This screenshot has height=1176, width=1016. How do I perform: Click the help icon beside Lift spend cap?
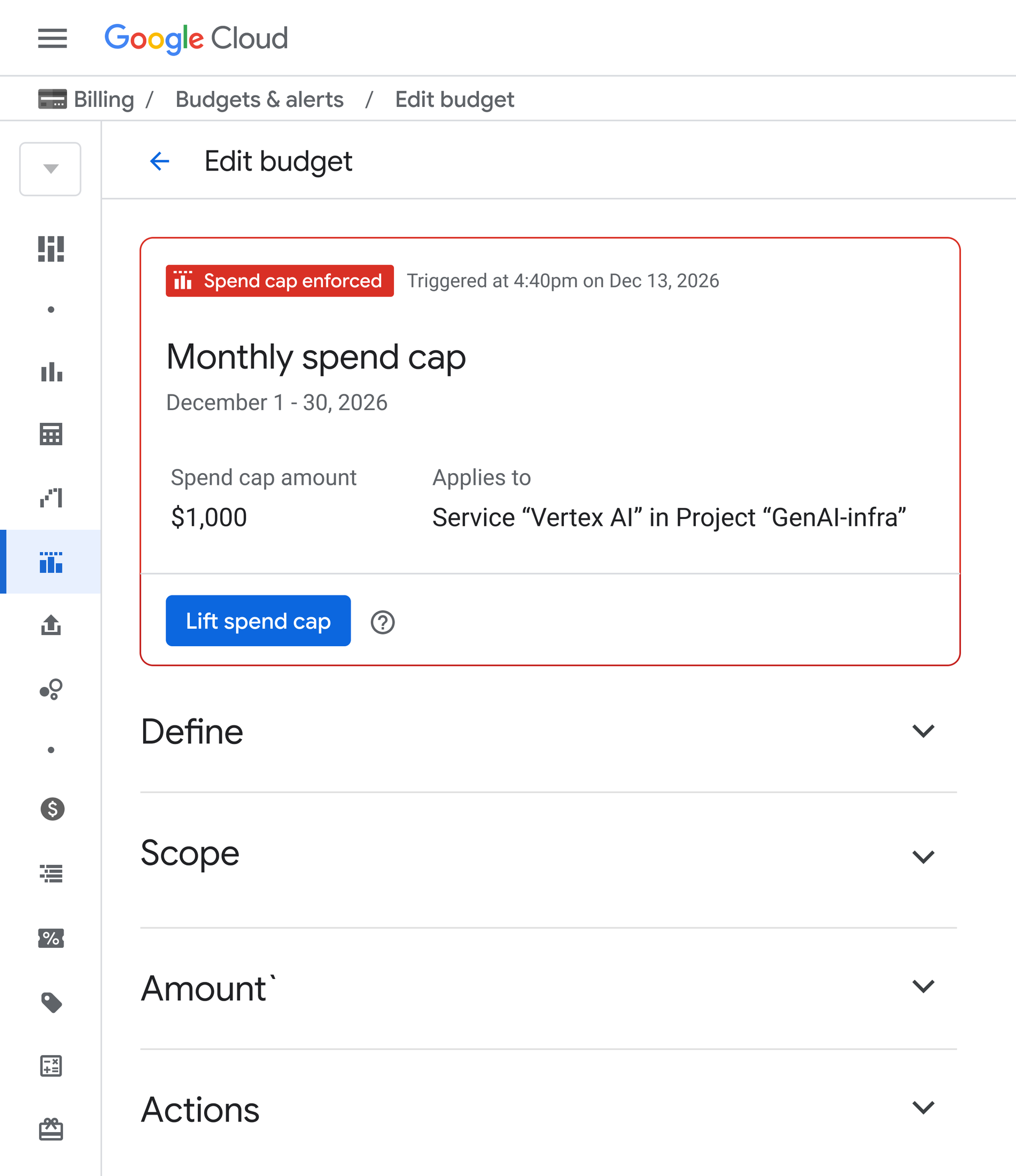[383, 622]
